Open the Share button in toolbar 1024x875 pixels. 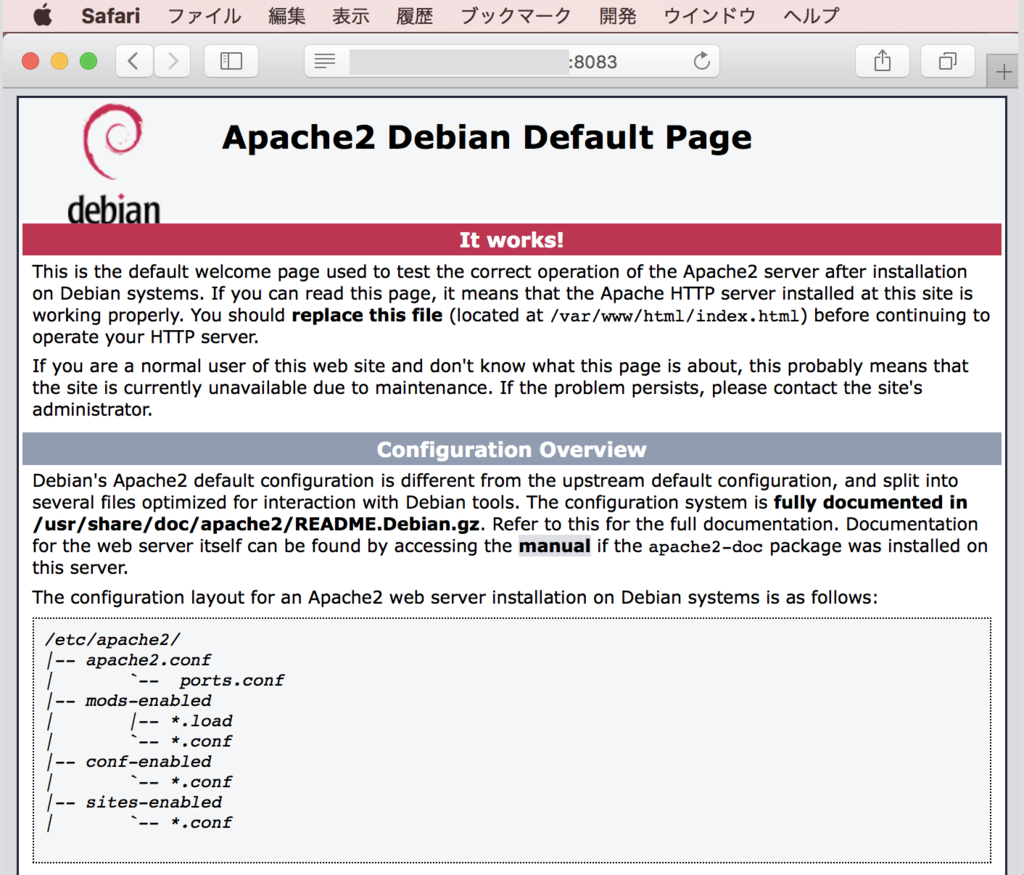pyautogui.click(x=882, y=61)
